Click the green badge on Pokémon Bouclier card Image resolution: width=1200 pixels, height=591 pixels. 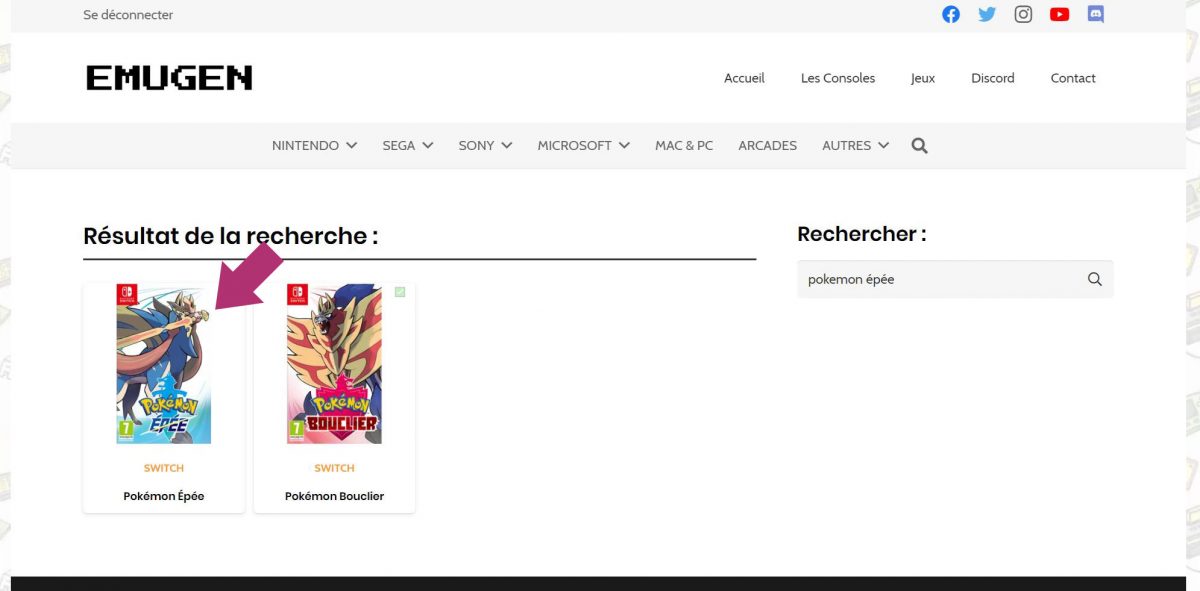[400, 292]
